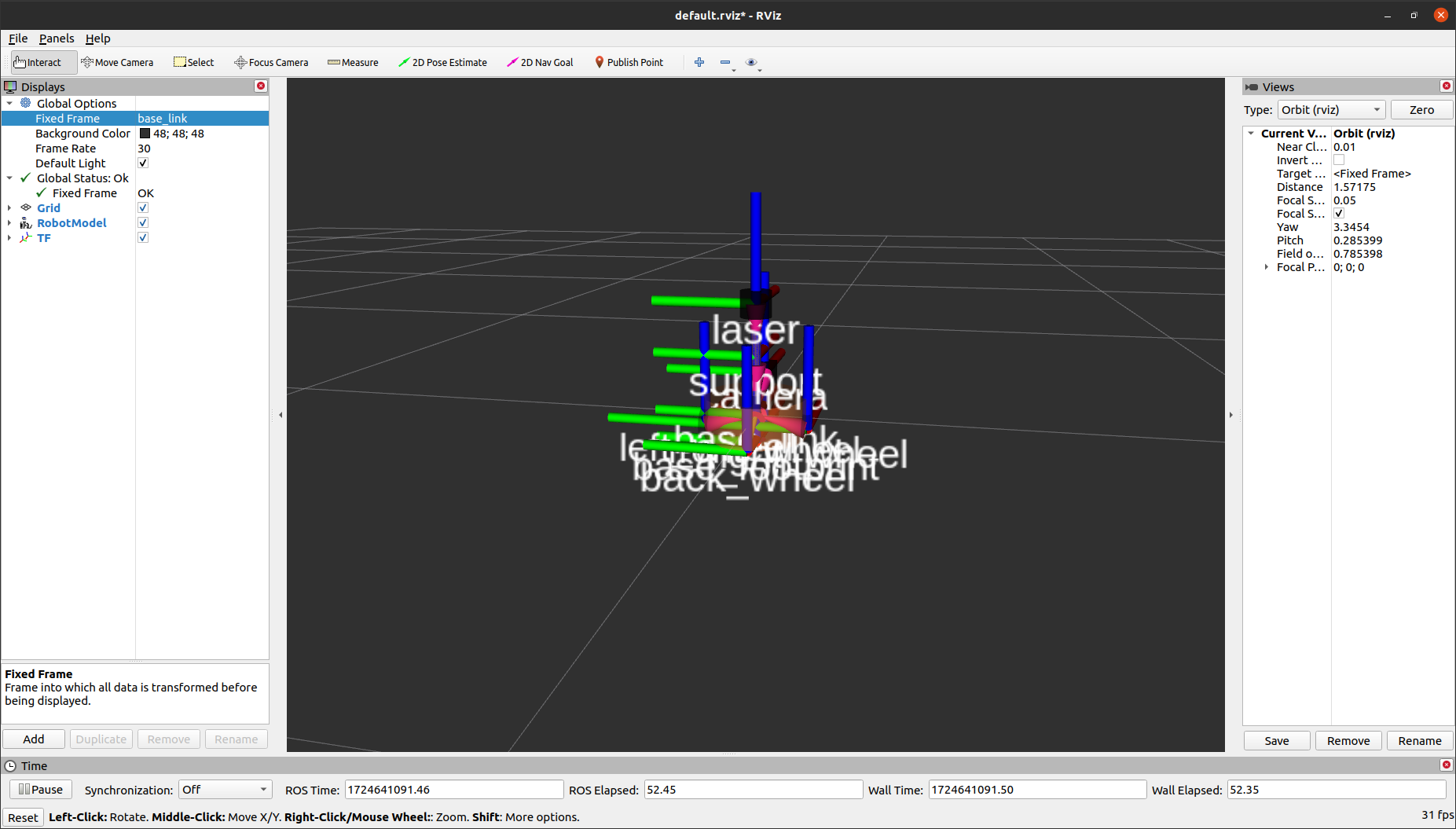The image size is (1456, 829).
Task: Open the view Type dropdown
Action: tap(1331, 110)
